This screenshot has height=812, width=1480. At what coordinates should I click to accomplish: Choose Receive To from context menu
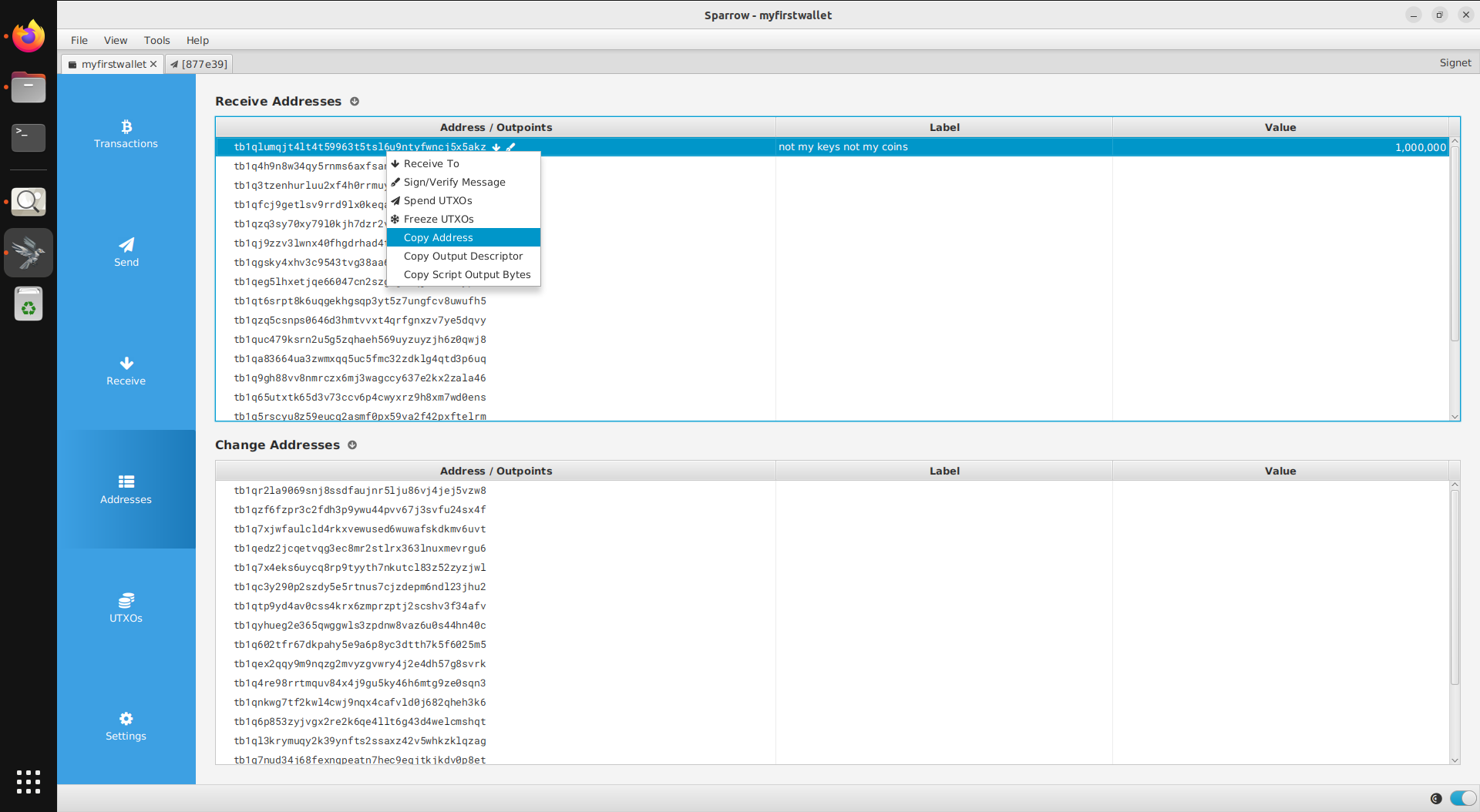click(x=463, y=163)
